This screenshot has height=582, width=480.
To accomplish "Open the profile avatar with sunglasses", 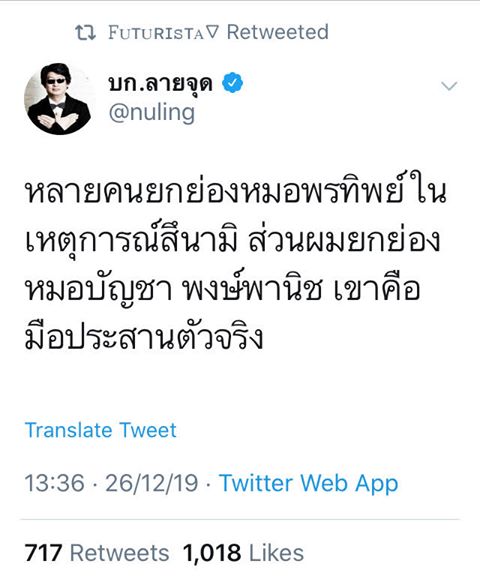I will click(x=58, y=99).
